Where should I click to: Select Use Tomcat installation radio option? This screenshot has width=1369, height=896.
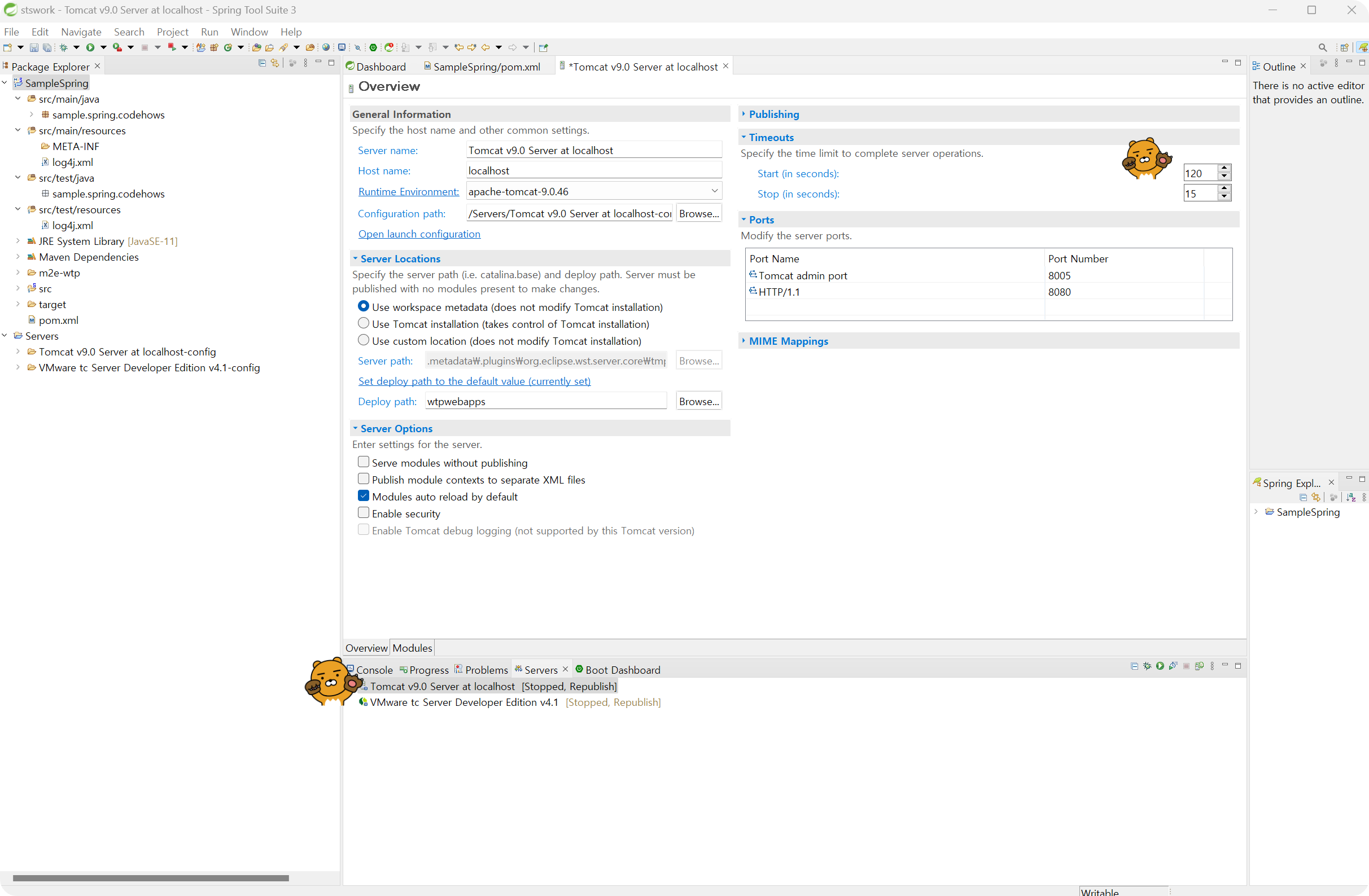tap(364, 323)
